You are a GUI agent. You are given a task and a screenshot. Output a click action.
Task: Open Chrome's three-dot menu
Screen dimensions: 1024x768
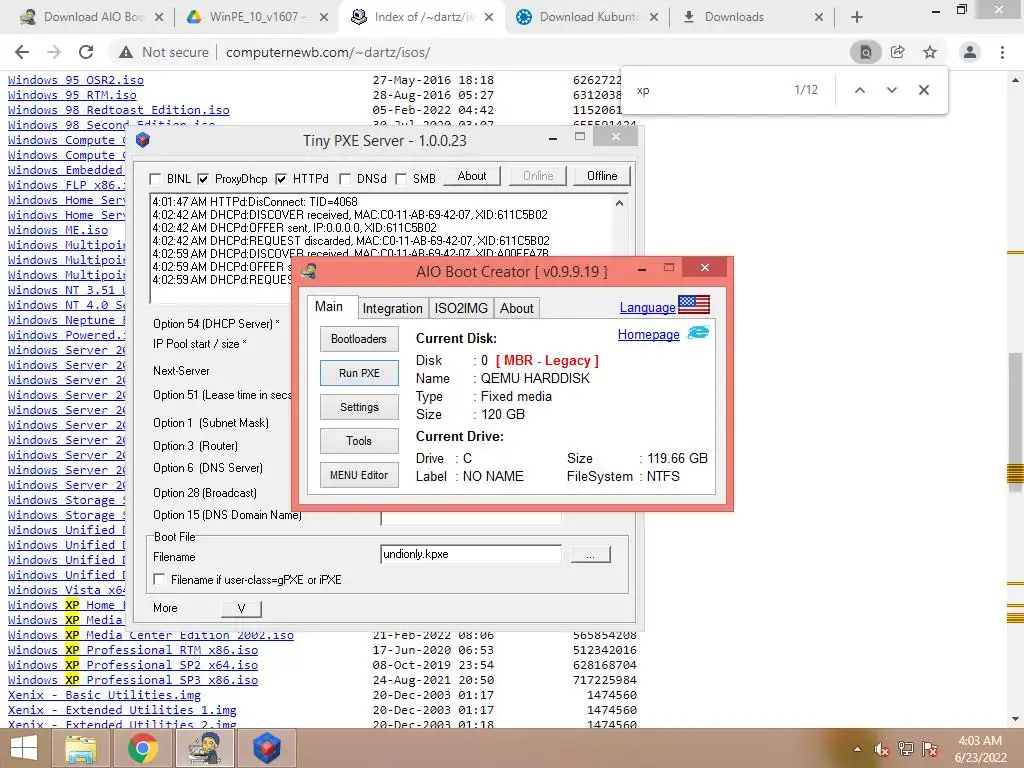[x=1002, y=52]
